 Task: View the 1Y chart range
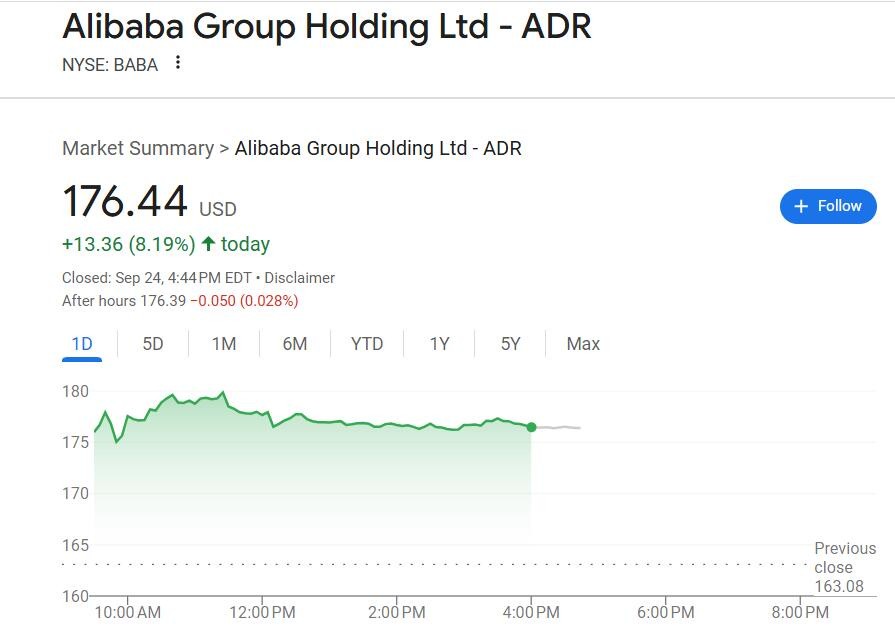pos(440,344)
